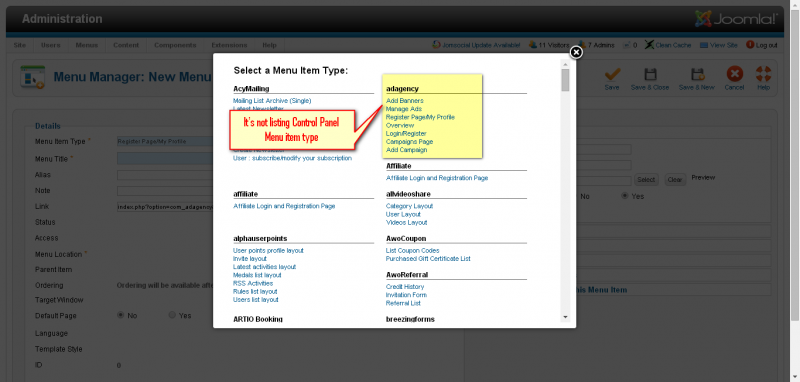800x382 pixels.
Task: Select the Yes radio button beside Preview
Action: 624,196
